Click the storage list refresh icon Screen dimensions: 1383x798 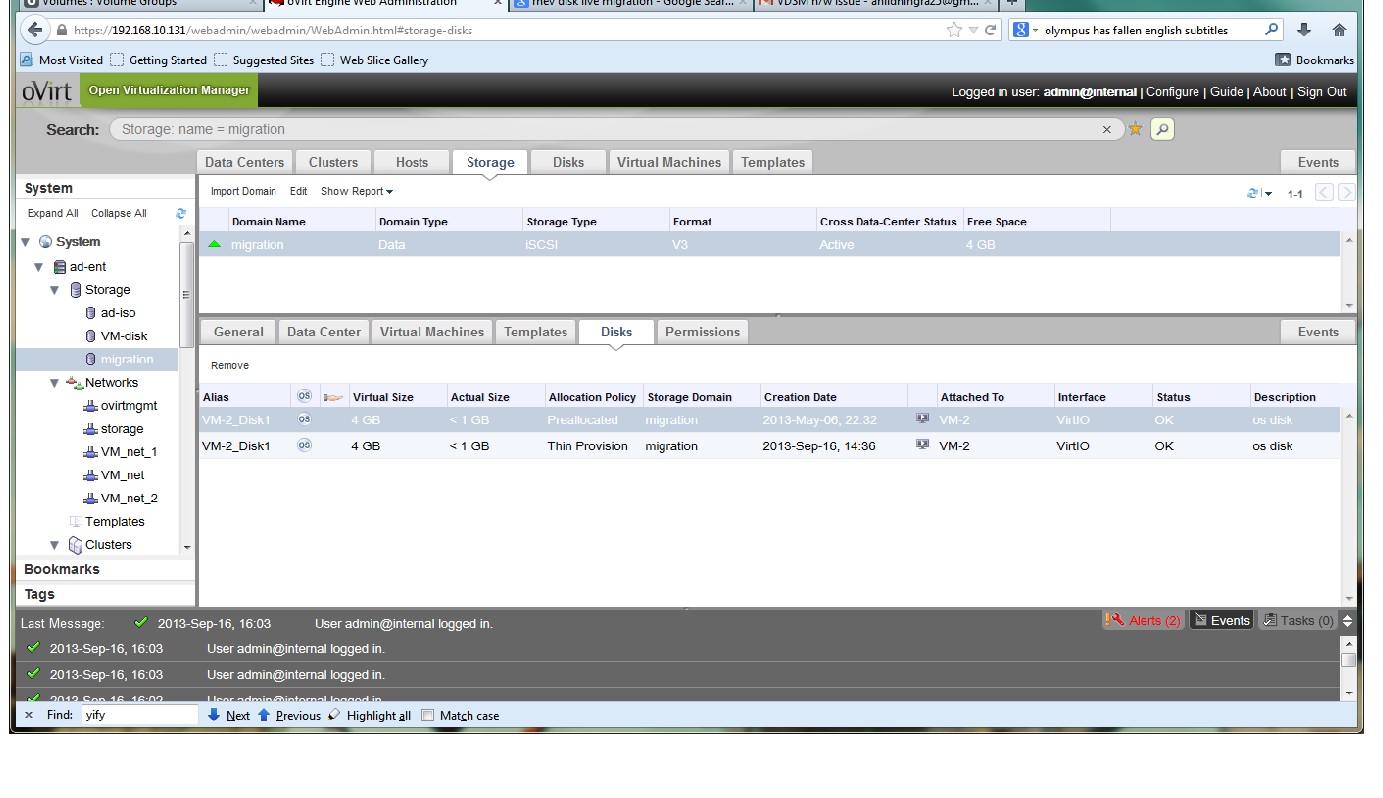(1253, 193)
